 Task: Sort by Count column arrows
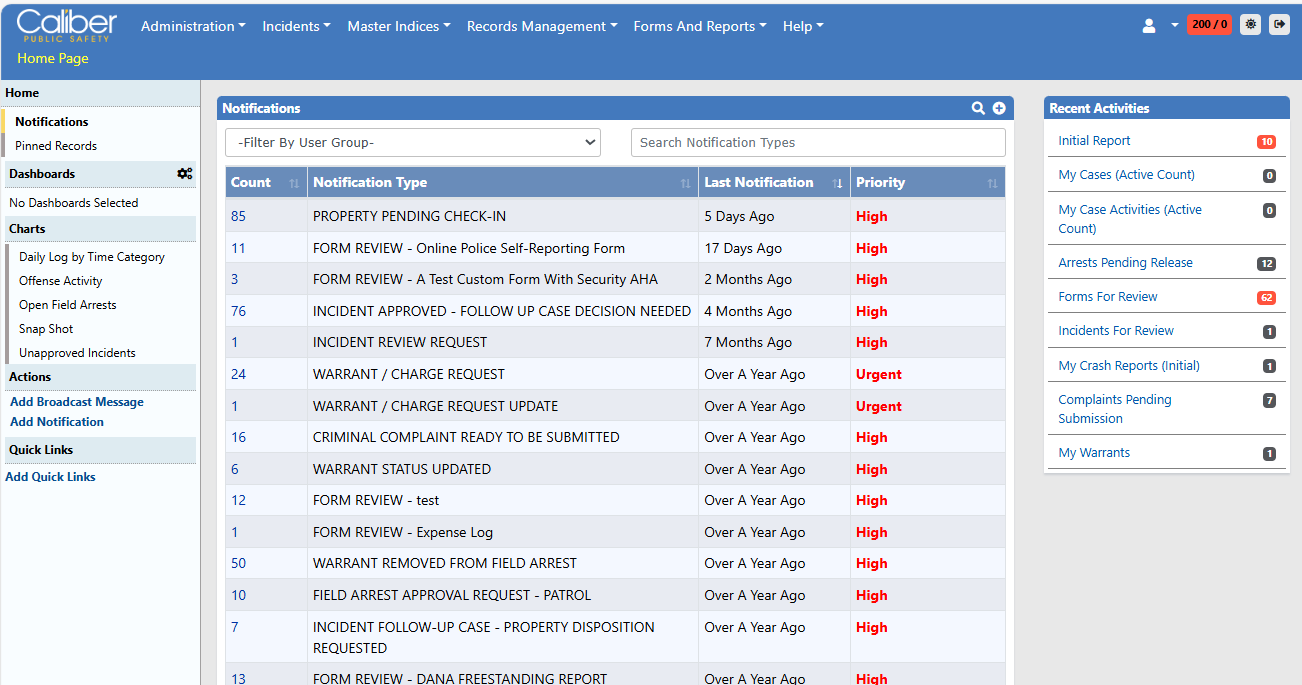[294, 183]
